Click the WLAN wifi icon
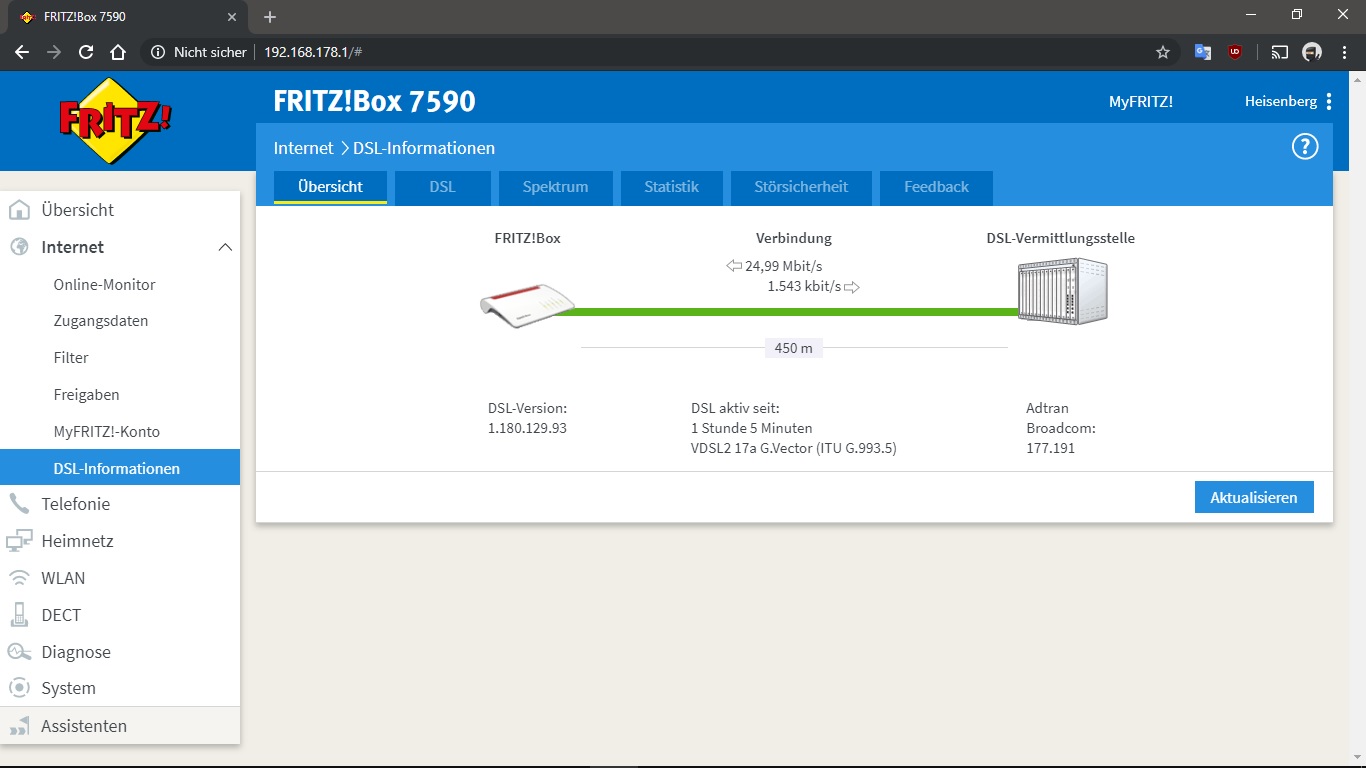The height and width of the screenshot is (768, 1366). click(x=18, y=578)
